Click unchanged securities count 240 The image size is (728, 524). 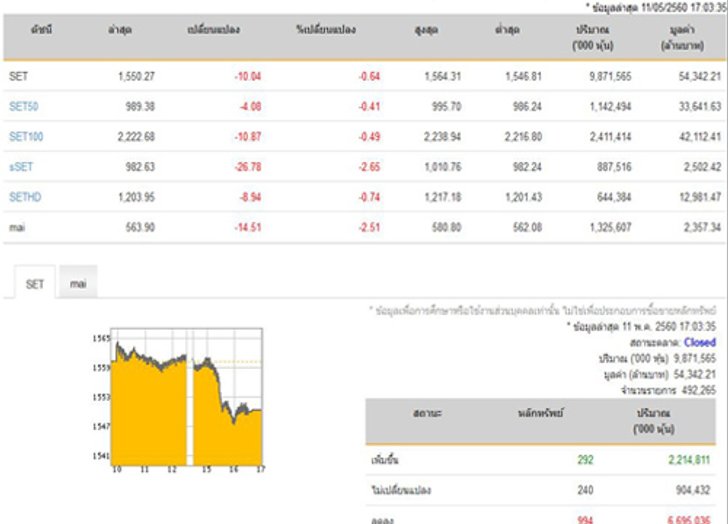[585, 490]
